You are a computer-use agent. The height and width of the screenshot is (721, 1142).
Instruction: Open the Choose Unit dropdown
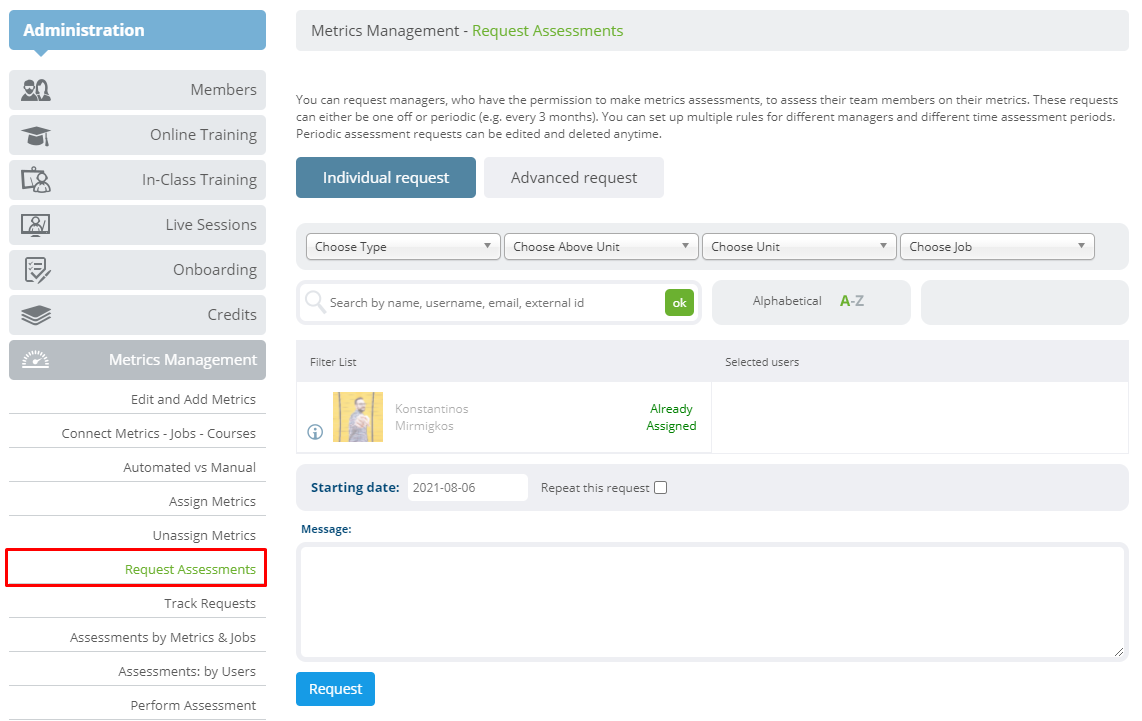pyautogui.click(x=799, y=247)
